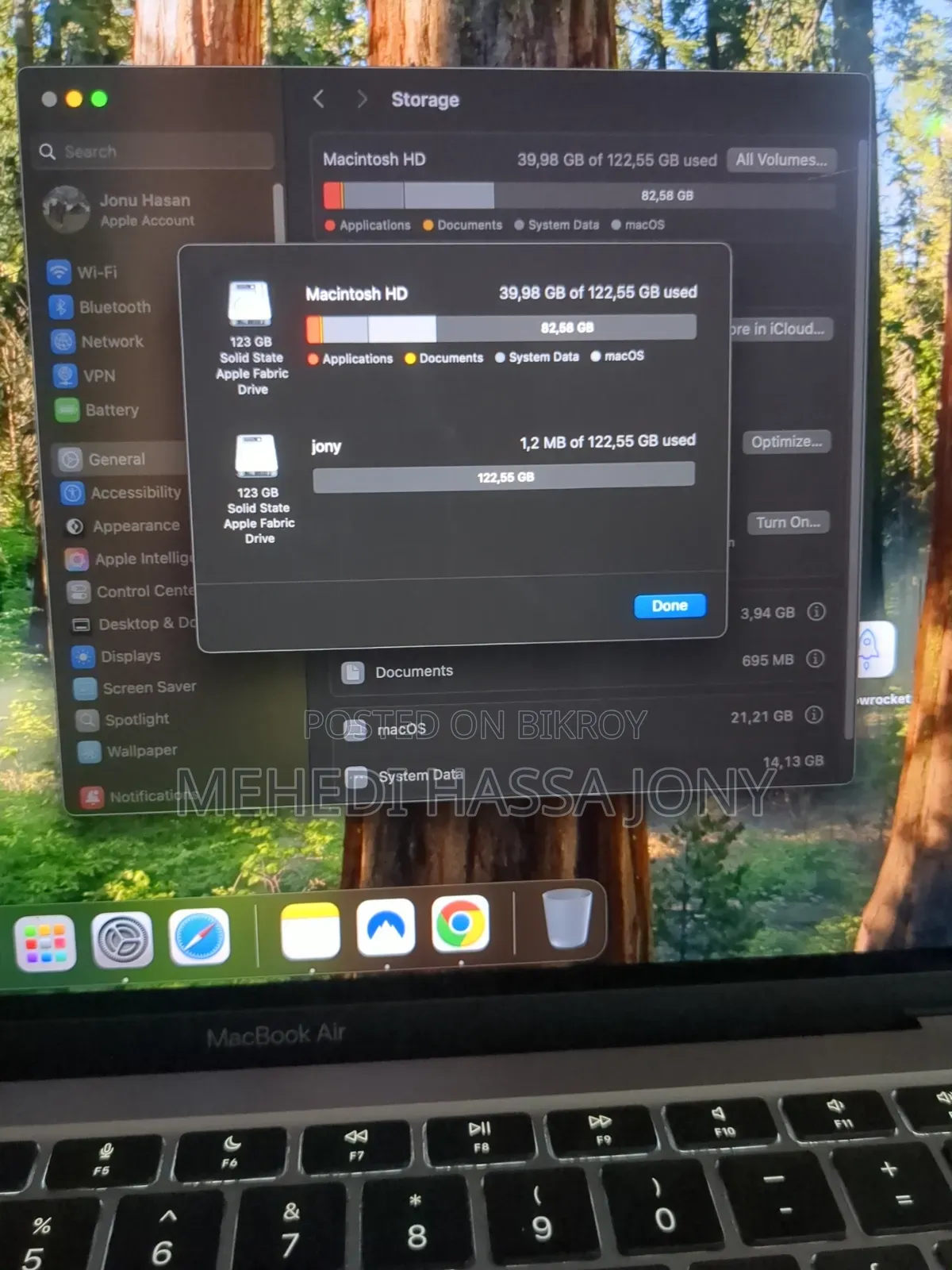
Task: Open System Settings from the Dock
Action: point(122,940)
